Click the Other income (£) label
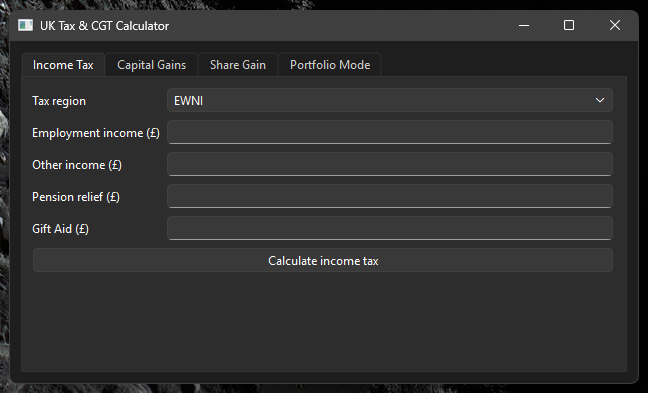The width and height of the screenshot is (648, 393). 77,165
